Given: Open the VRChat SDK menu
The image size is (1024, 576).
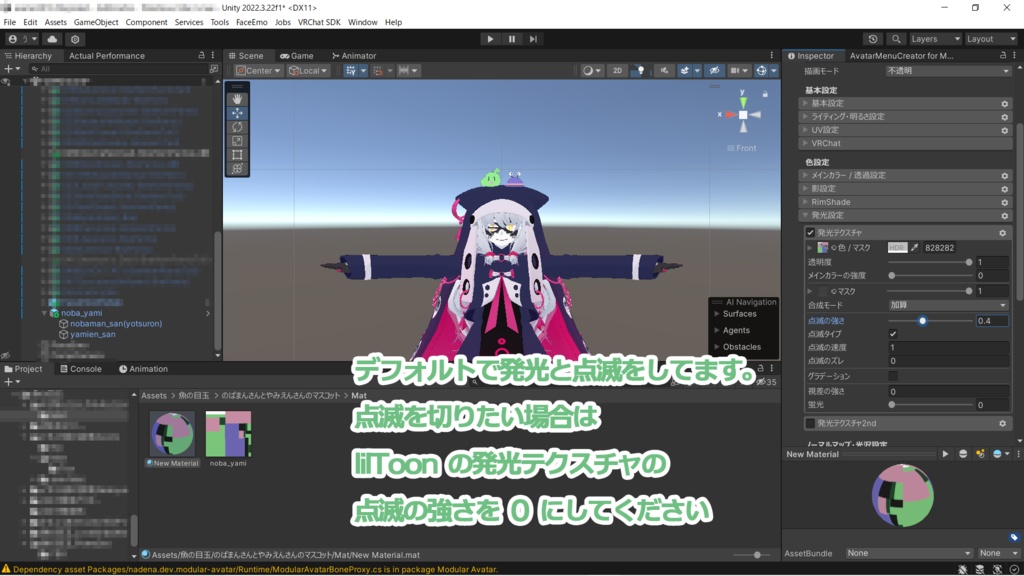Looking at the screenshot, I should click(318, 21).
